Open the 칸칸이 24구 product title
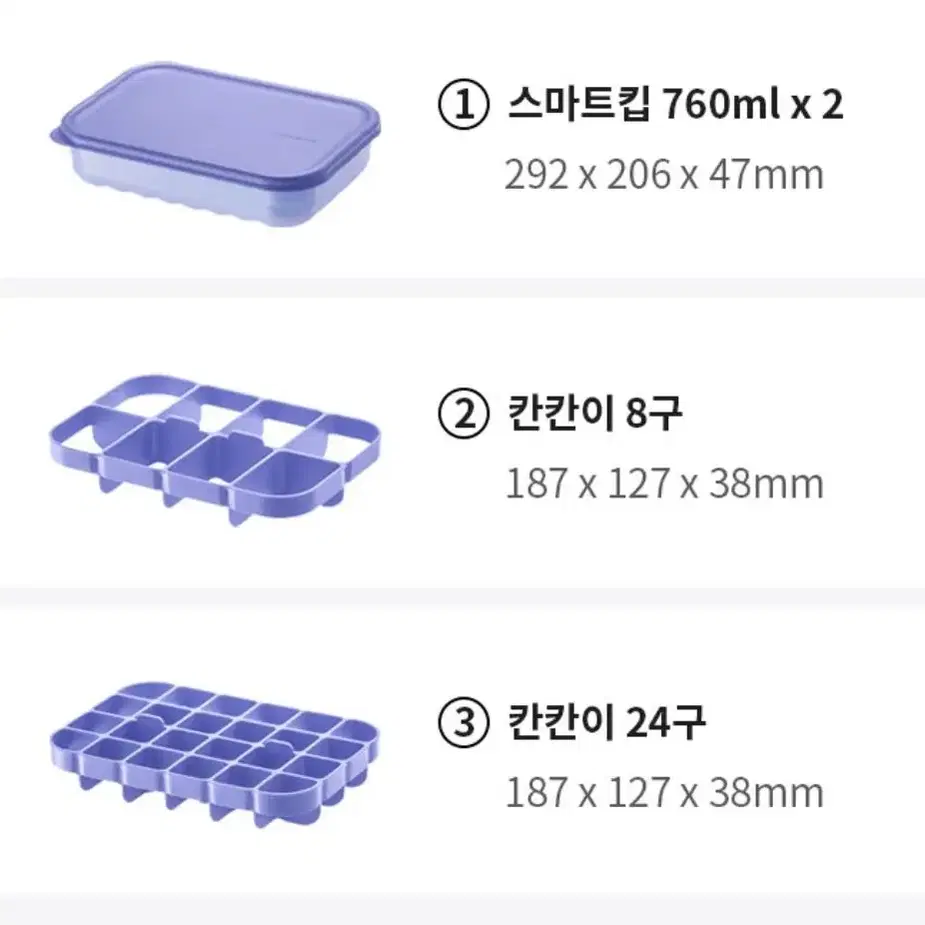The height and width of the screenshot is (925, 925). click(606, 721)
